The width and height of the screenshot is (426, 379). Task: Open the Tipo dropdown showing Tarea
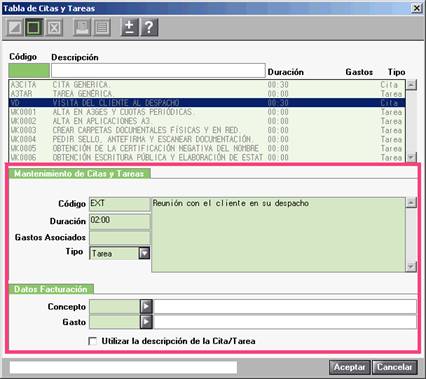[144, 253]
